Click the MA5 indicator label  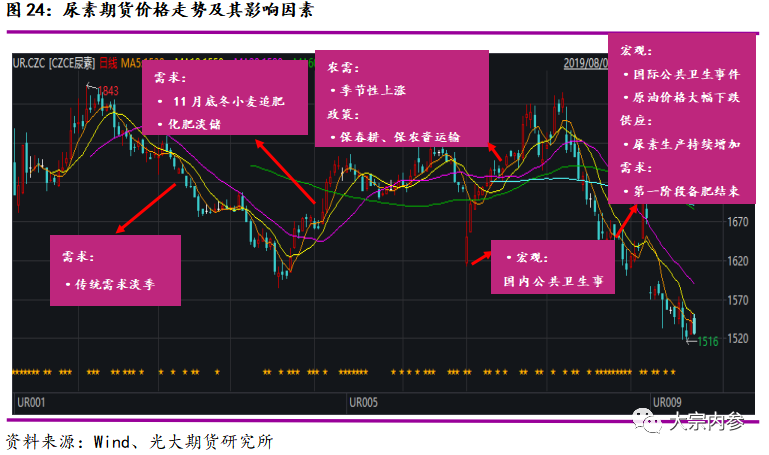point(131,63)
